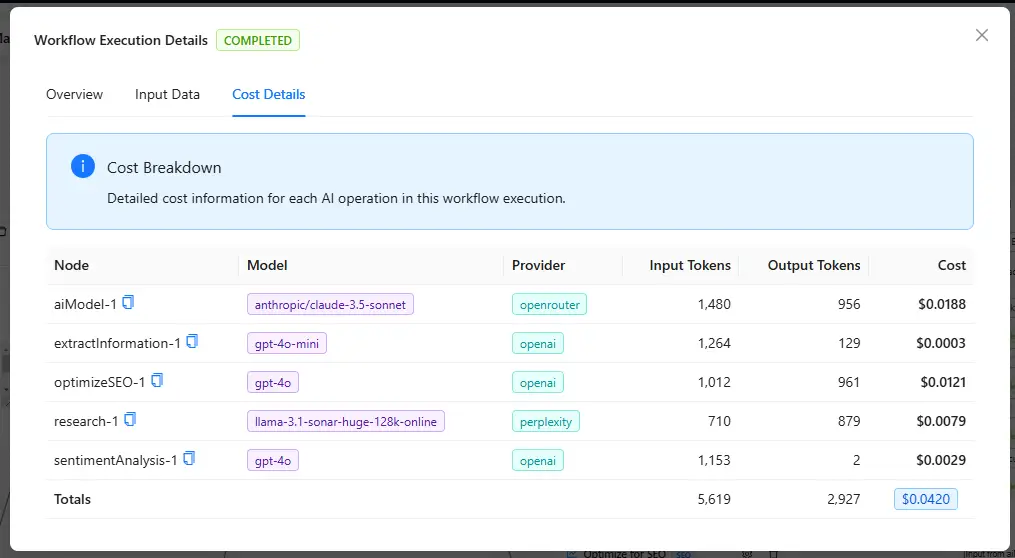The image size is (1015, 558).
Task: Click the gpt-4o tag in sentimentAnalysis-1 row
Action: [273, 460]
